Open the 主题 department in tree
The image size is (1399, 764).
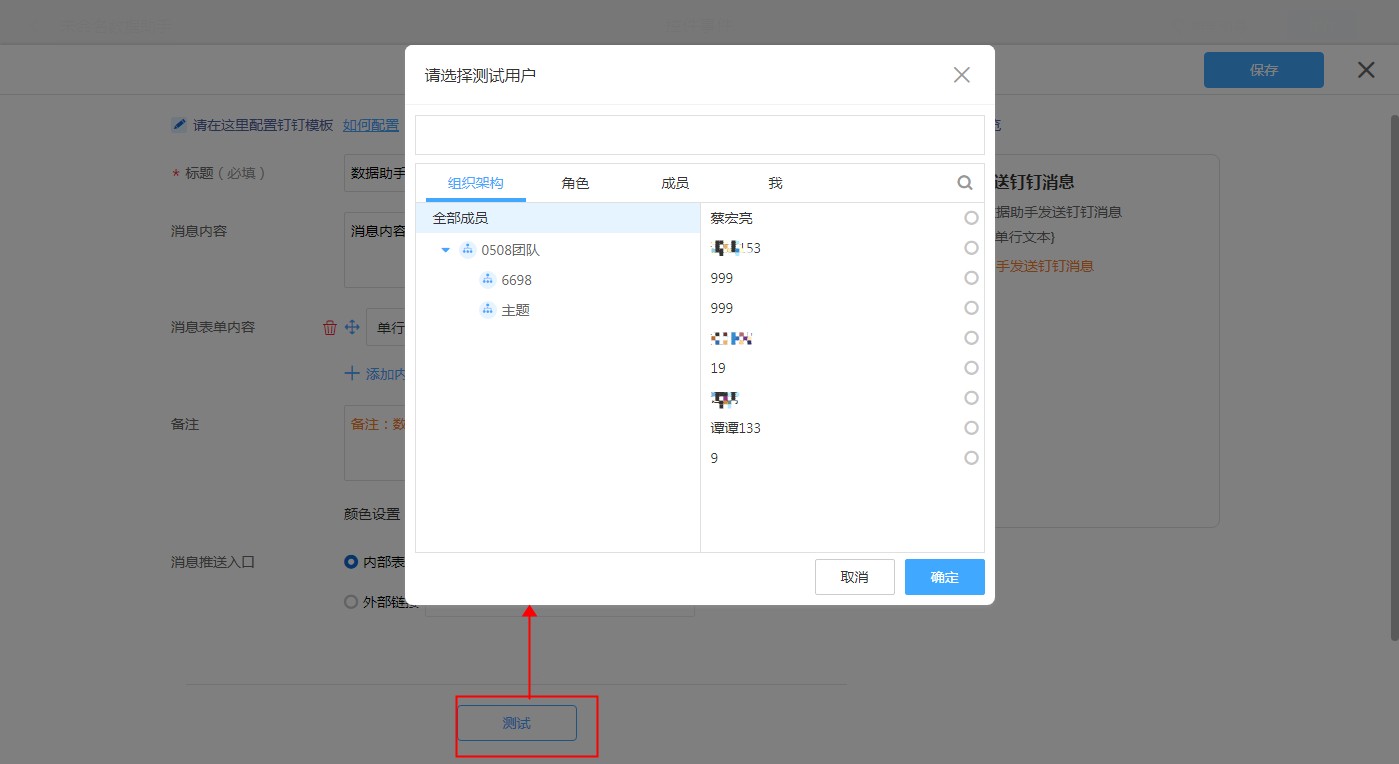(x=515, y=310)
